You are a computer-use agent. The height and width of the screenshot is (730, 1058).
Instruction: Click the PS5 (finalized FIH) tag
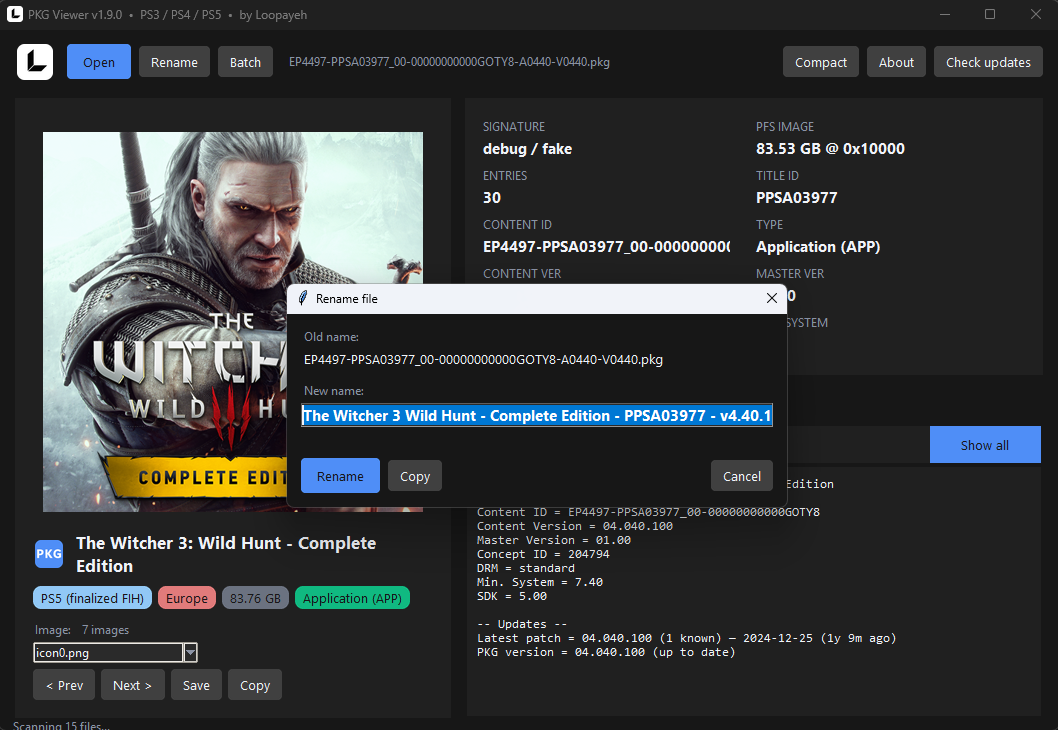click(x=92, y=598)
